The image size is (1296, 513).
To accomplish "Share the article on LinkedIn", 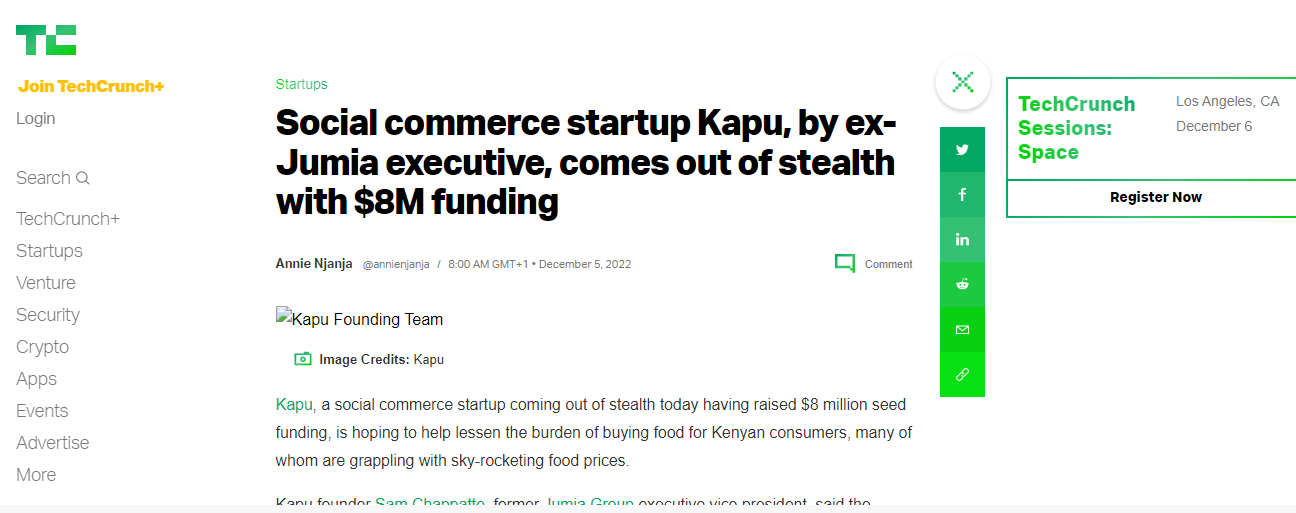I will coord(962,240).
